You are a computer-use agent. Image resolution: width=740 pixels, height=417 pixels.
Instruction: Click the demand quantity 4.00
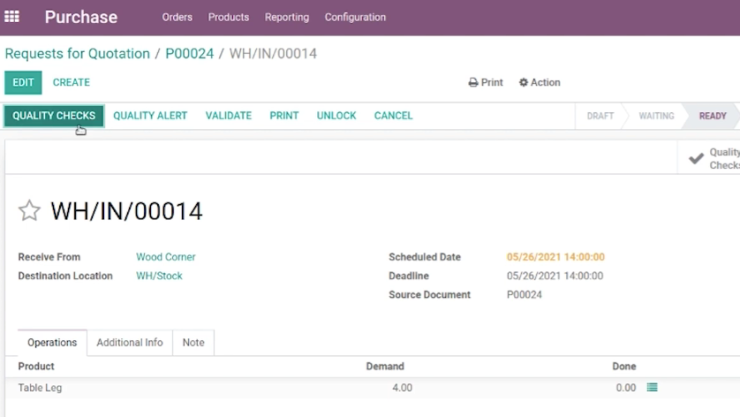(x=402, y=388)
